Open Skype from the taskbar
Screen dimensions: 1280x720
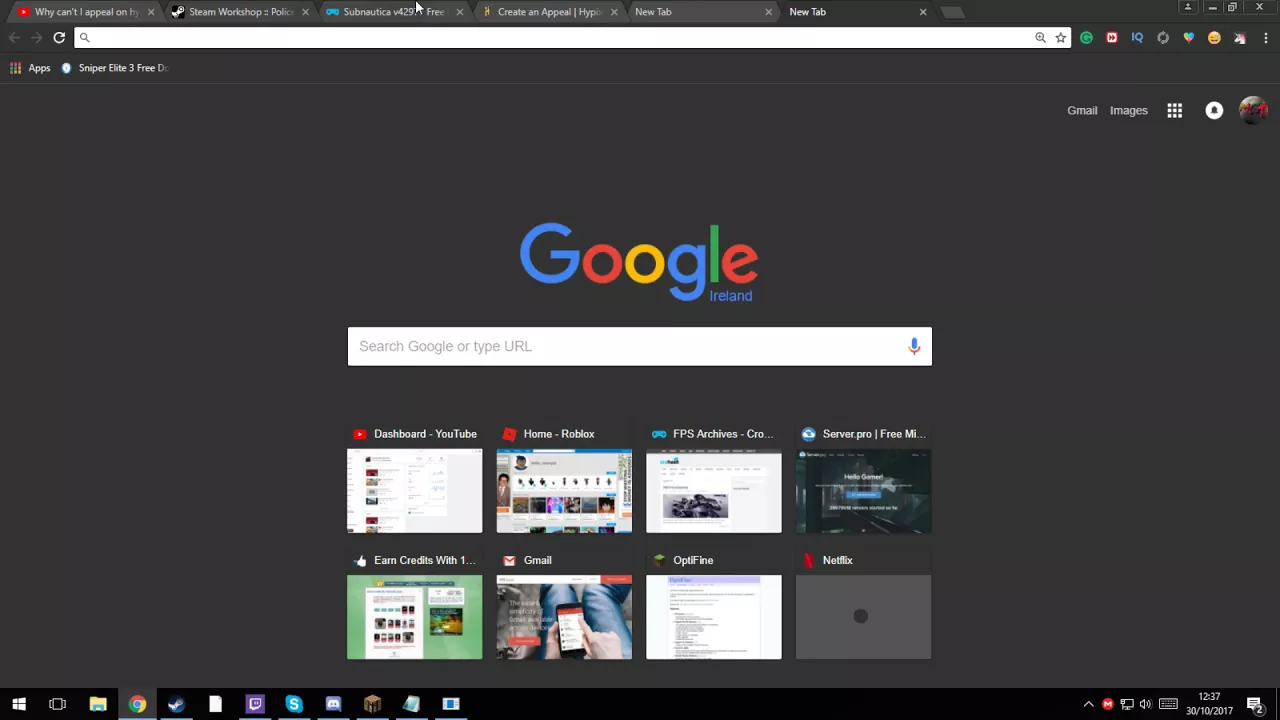(x=294, y=704)
